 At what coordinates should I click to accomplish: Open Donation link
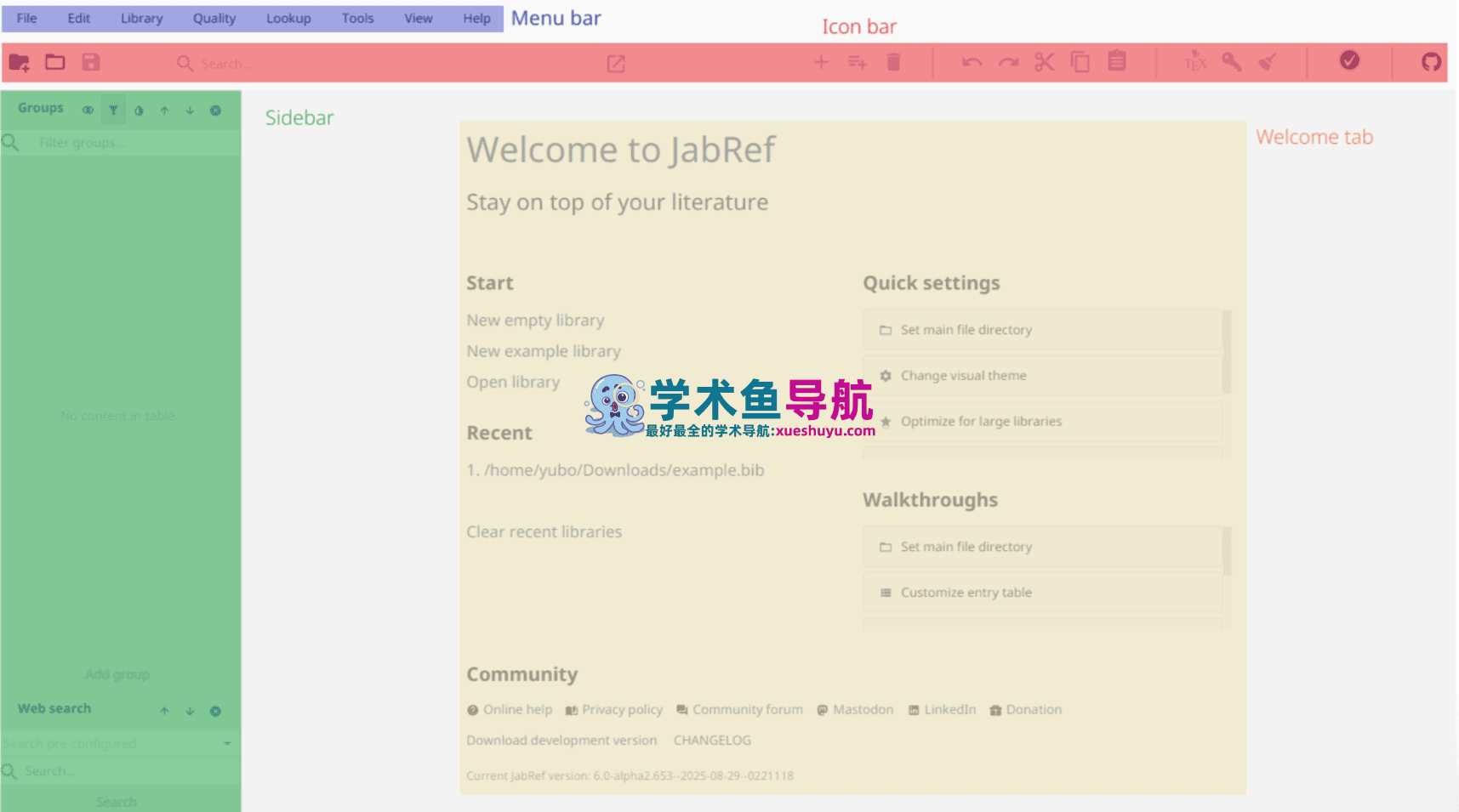click(1025, 710)
